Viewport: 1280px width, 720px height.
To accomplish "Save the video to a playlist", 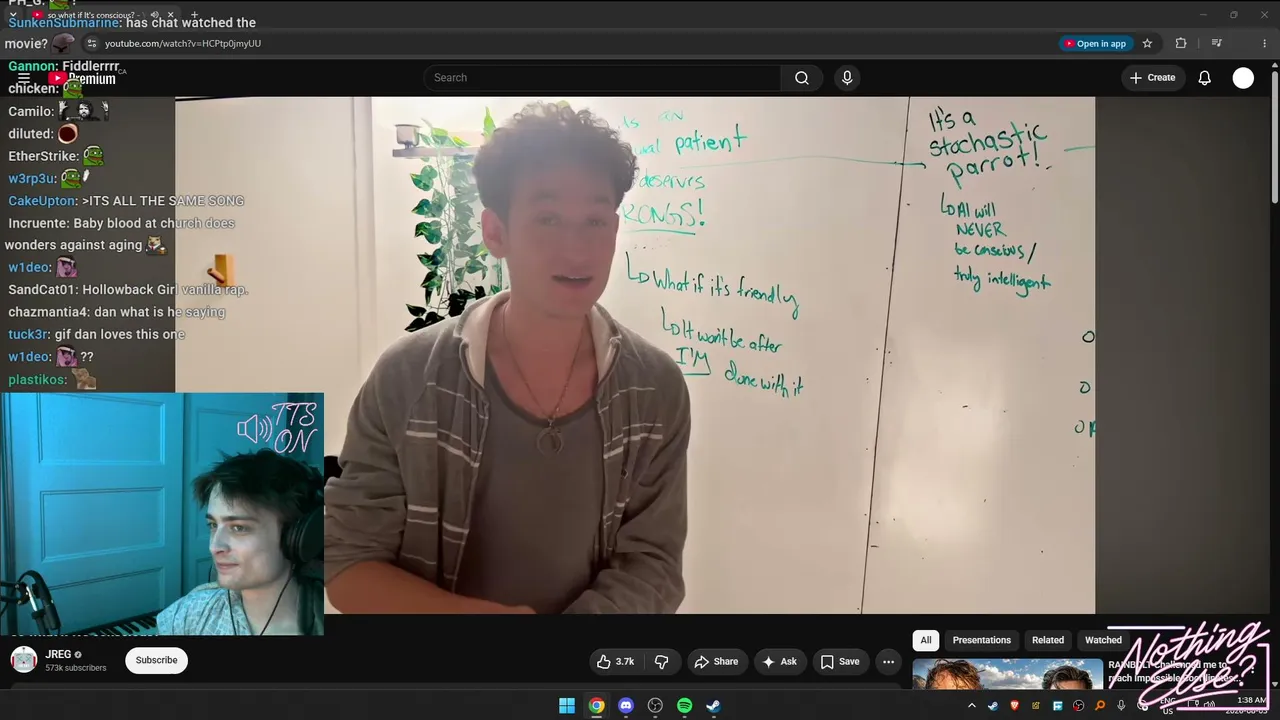I will (x=840, y=661).
